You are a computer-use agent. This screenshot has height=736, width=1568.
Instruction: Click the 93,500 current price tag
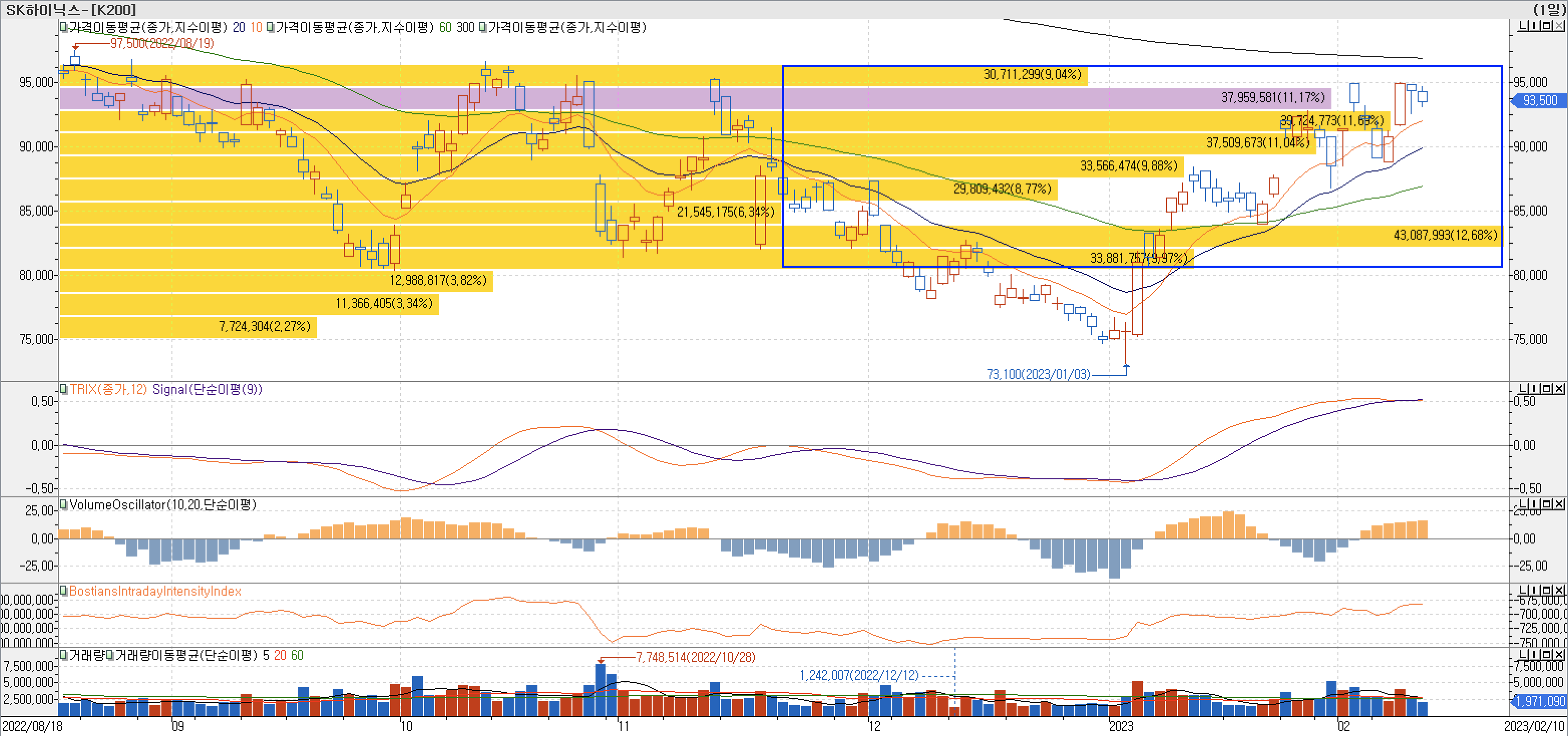coord(1539,100)
